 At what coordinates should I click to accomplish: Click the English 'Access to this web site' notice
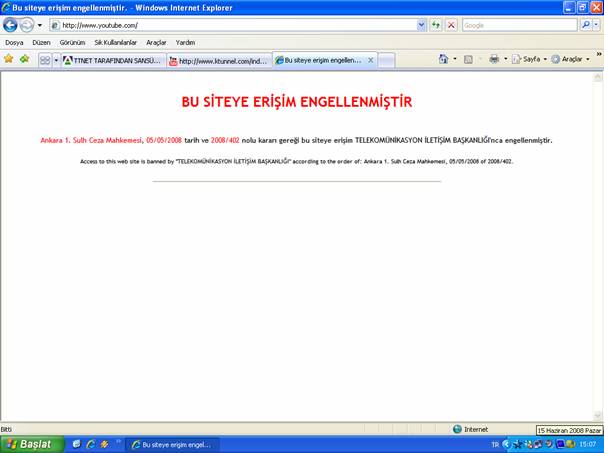(x=297, y=161)
